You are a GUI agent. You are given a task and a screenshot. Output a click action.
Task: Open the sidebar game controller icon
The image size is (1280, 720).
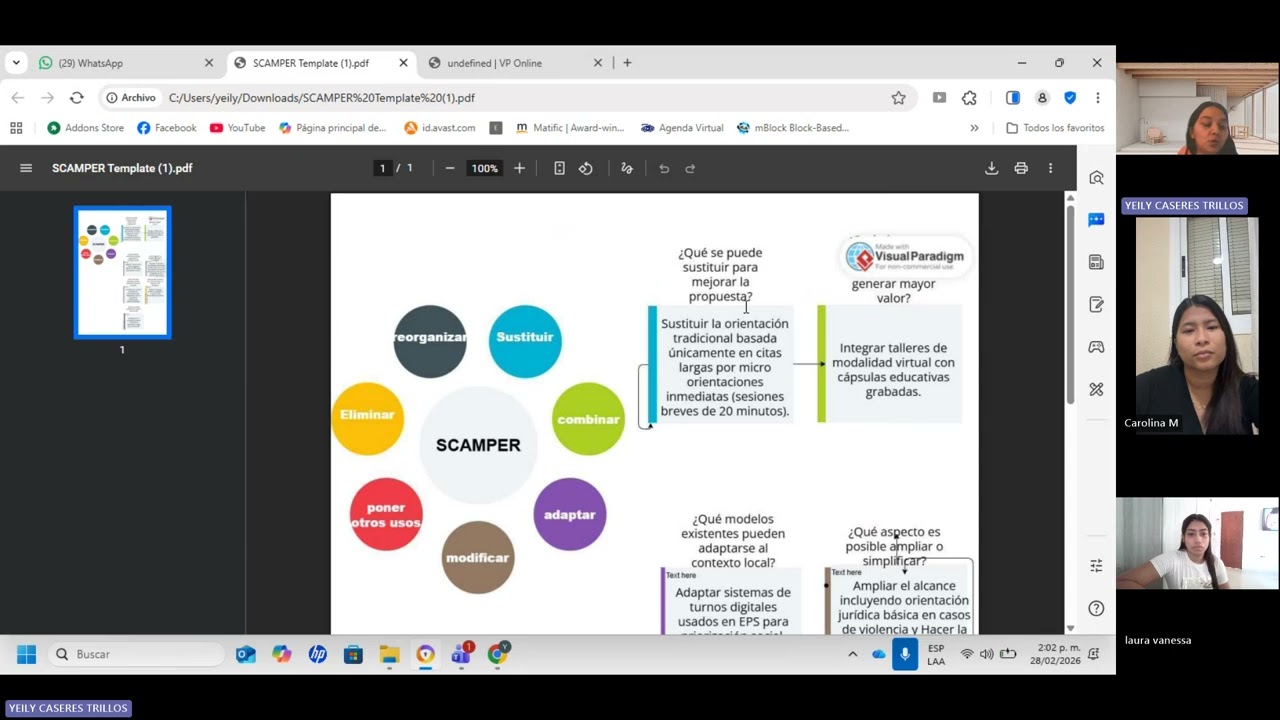coord(1097,347)
